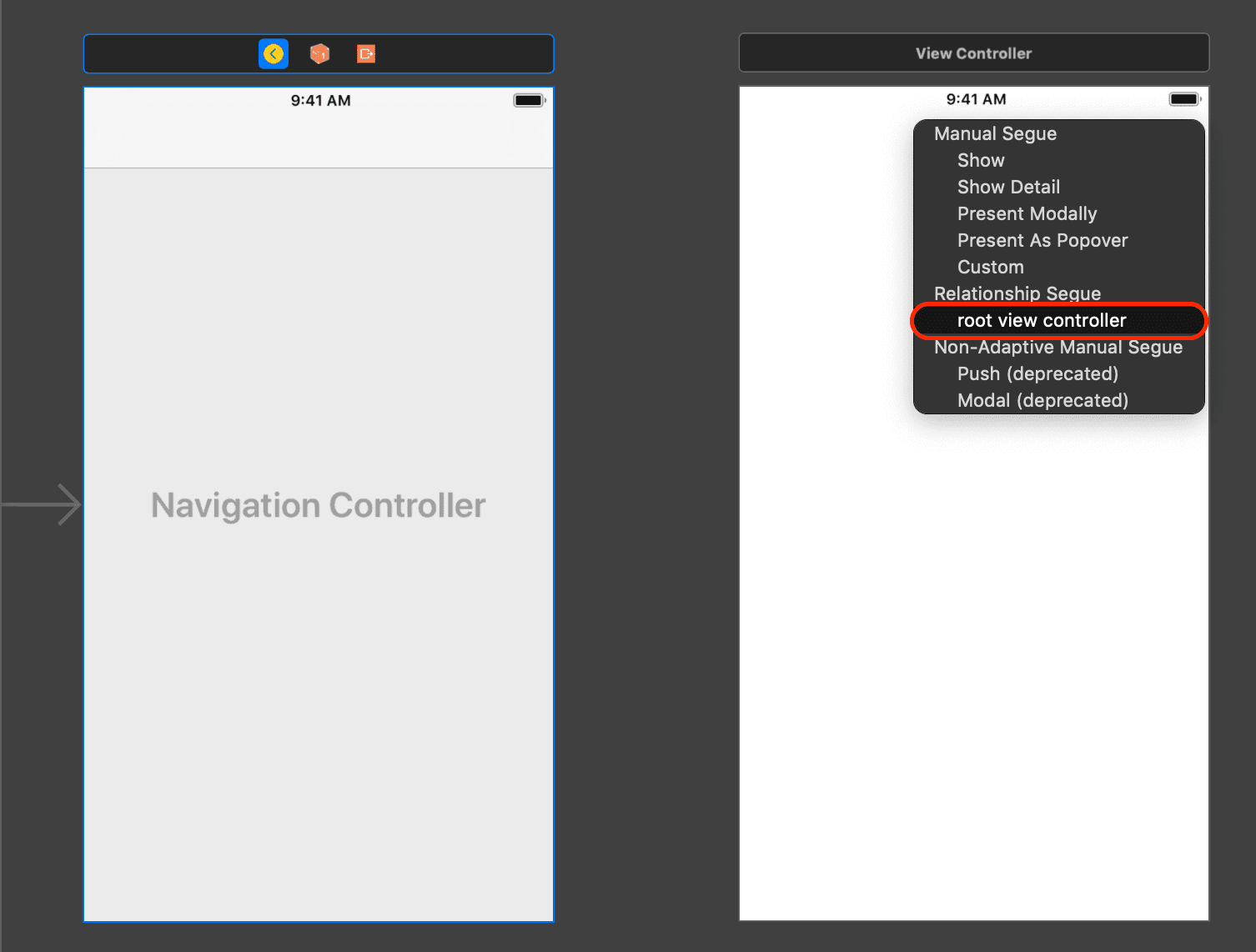Click the View Controller scene title bar
The height and width of the screenshot is (952, 1256).
point(973,53)
